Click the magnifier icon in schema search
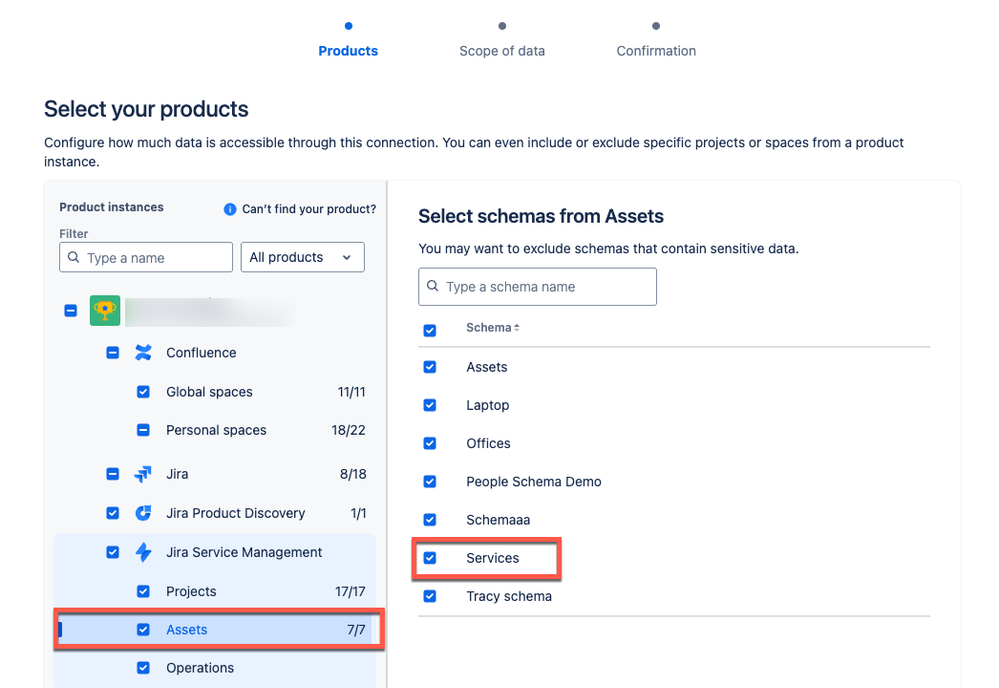 tap(433, 286)
